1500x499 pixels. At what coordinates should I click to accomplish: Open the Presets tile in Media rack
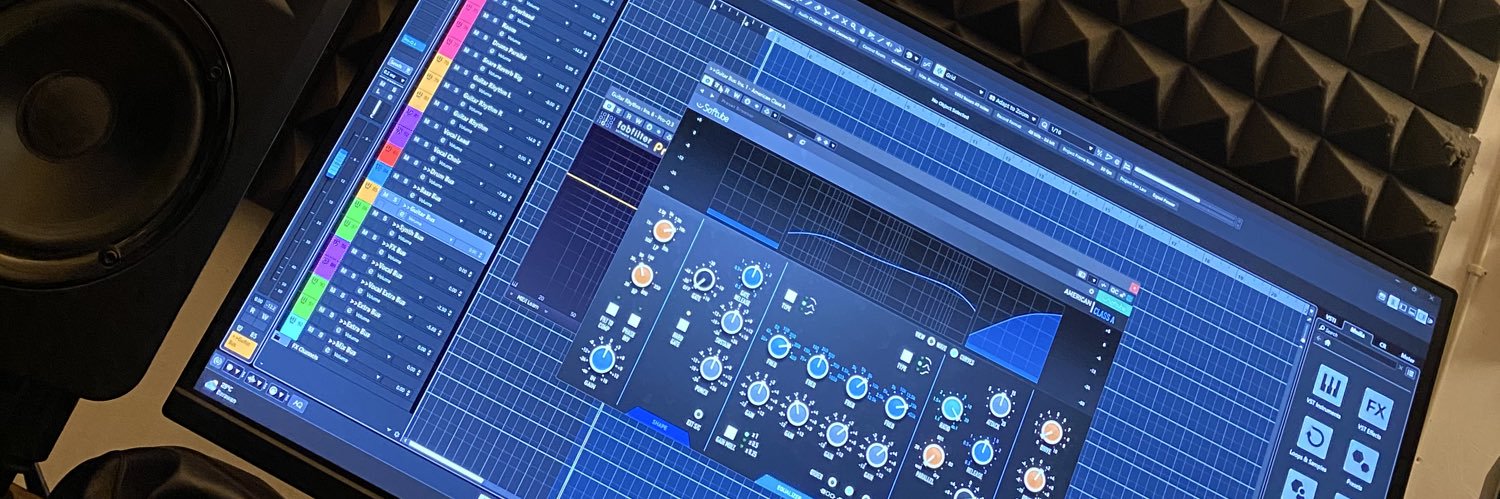(x=1360, y=460)
